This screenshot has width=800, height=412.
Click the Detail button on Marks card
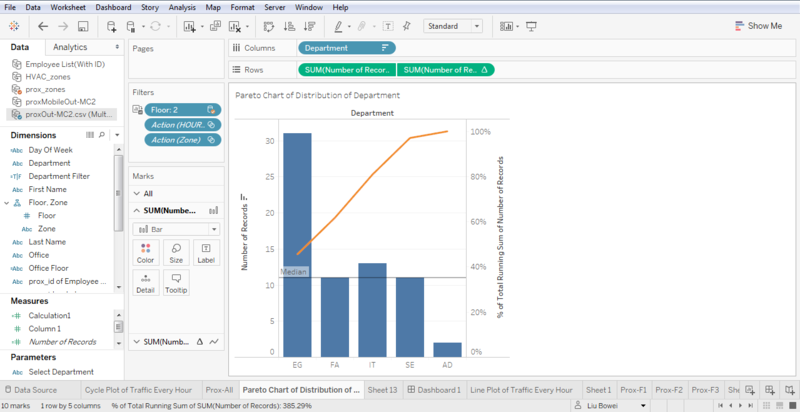[x=145, y=283]
